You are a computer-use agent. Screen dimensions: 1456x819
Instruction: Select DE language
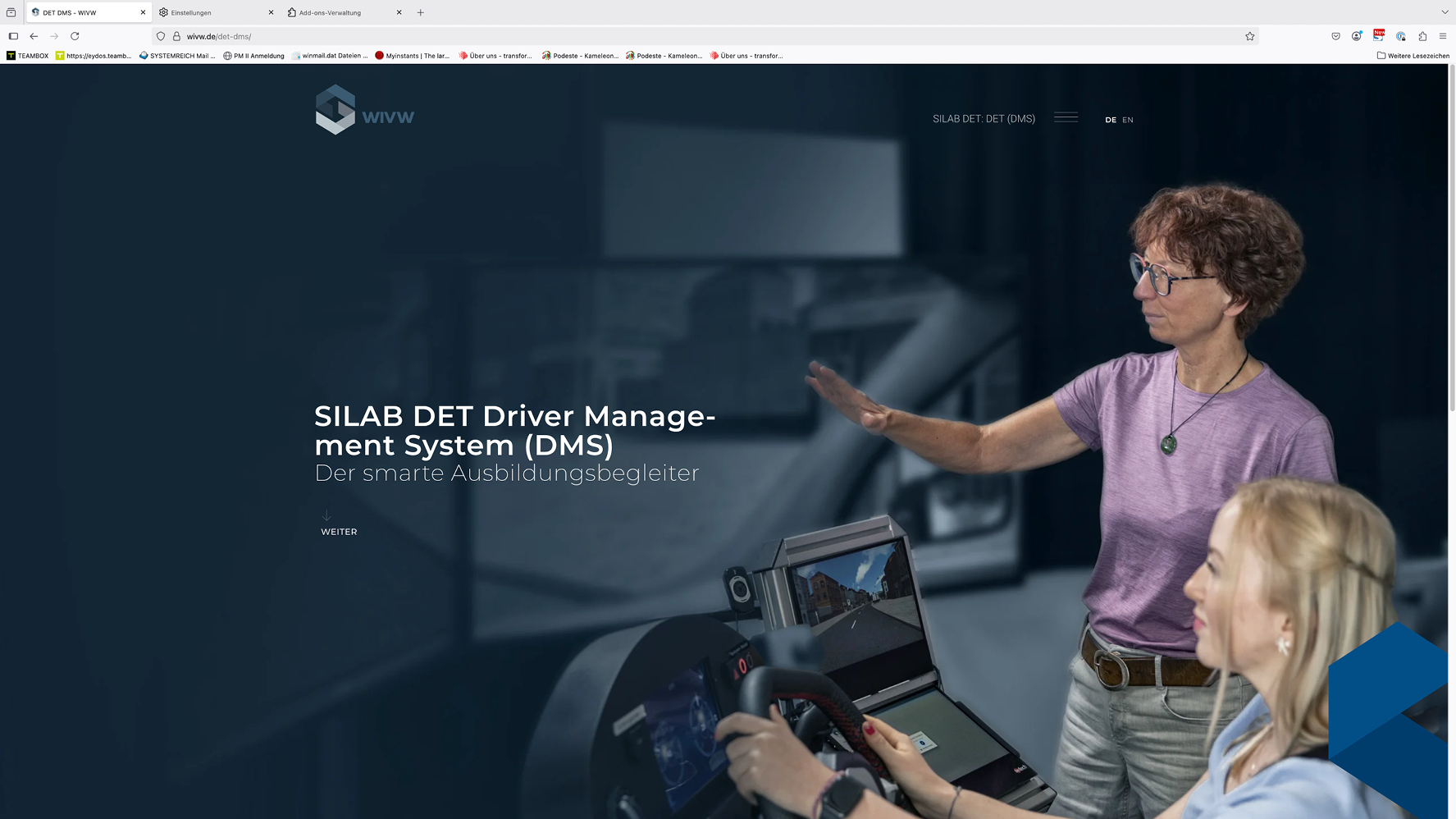[x=1111, y=120]
